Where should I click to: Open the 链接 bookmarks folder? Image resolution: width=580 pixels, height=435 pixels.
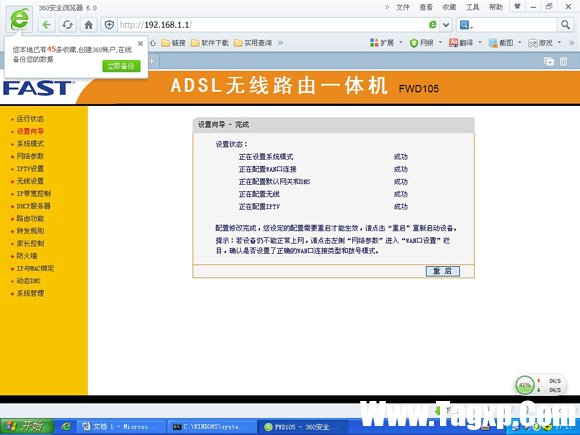point(173,43)
